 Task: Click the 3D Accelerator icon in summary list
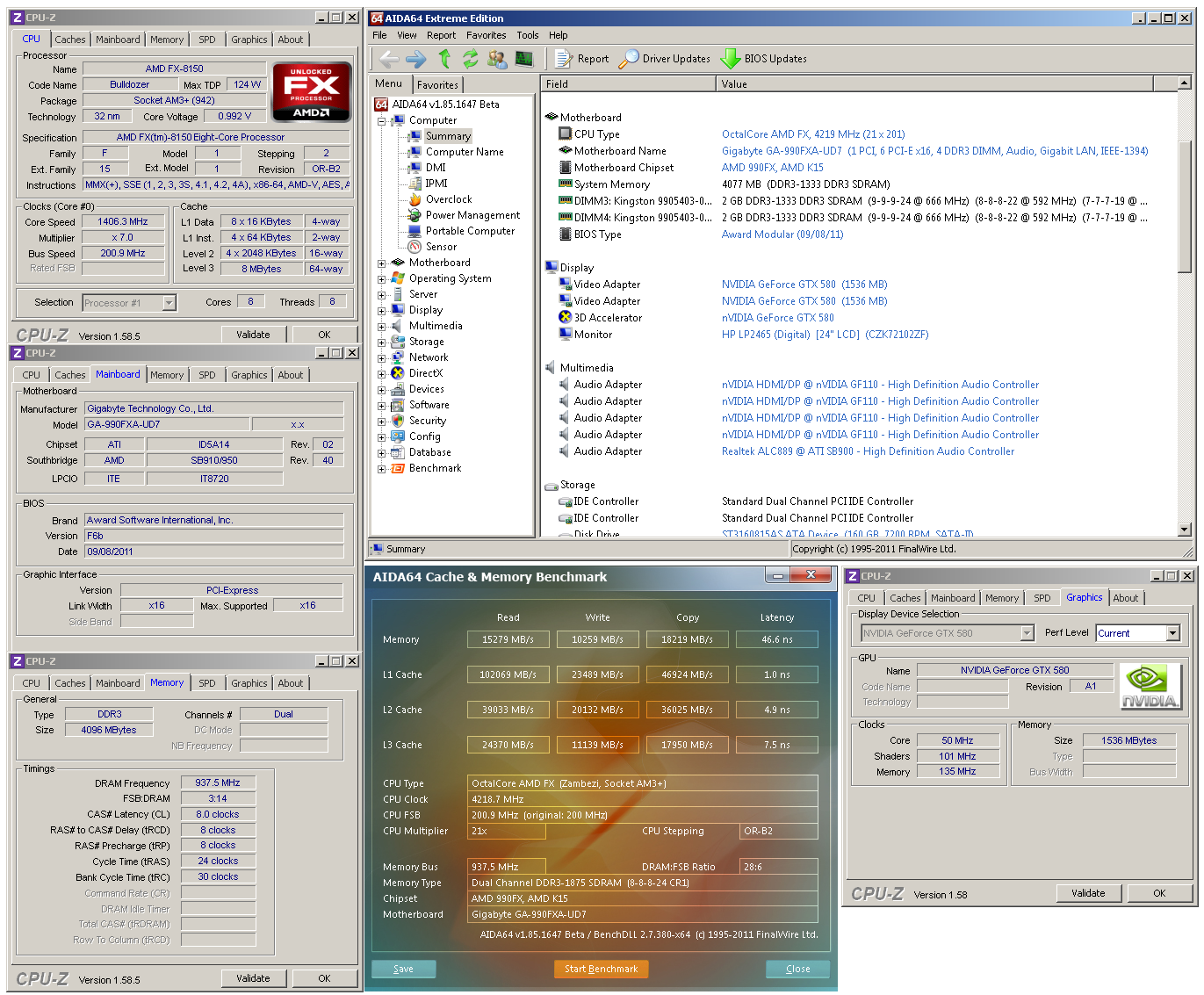[566, 317]
